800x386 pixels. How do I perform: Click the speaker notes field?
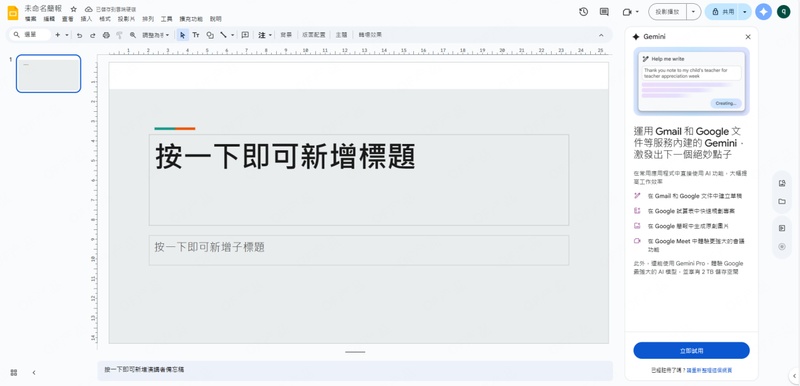[x=355, y=370]
